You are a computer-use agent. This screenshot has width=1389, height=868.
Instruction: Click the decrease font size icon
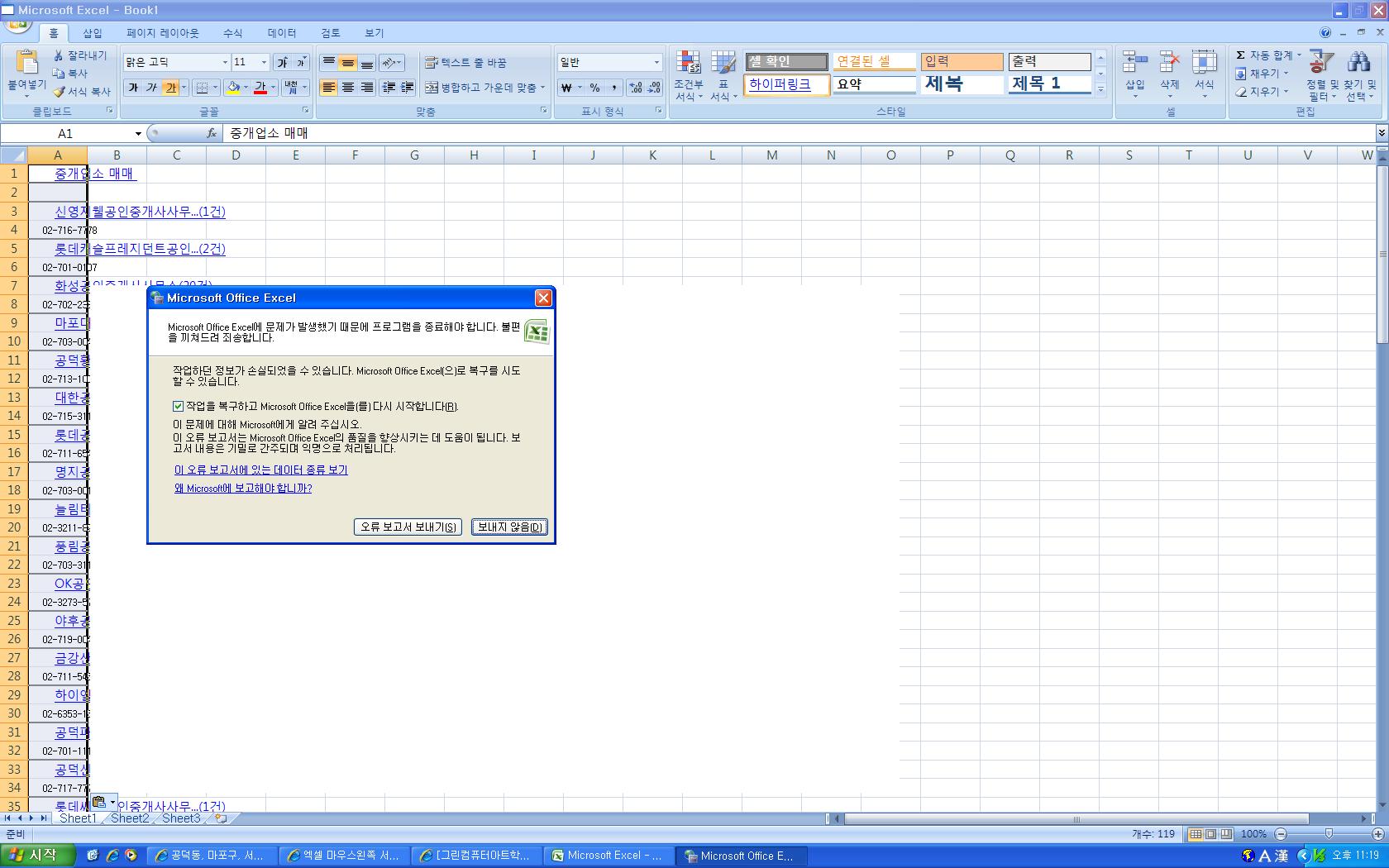click(301, 62)
